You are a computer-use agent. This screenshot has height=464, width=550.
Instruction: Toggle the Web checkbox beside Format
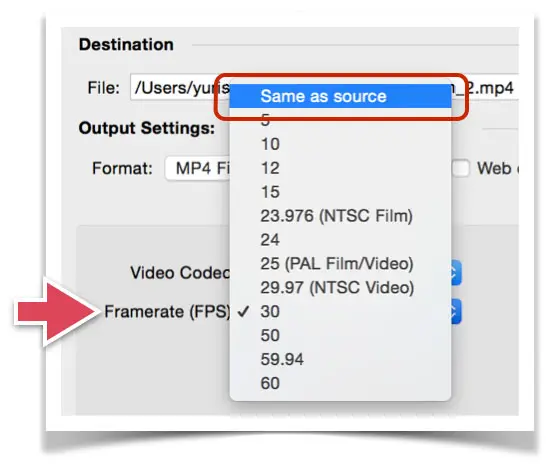coord(461,168)
